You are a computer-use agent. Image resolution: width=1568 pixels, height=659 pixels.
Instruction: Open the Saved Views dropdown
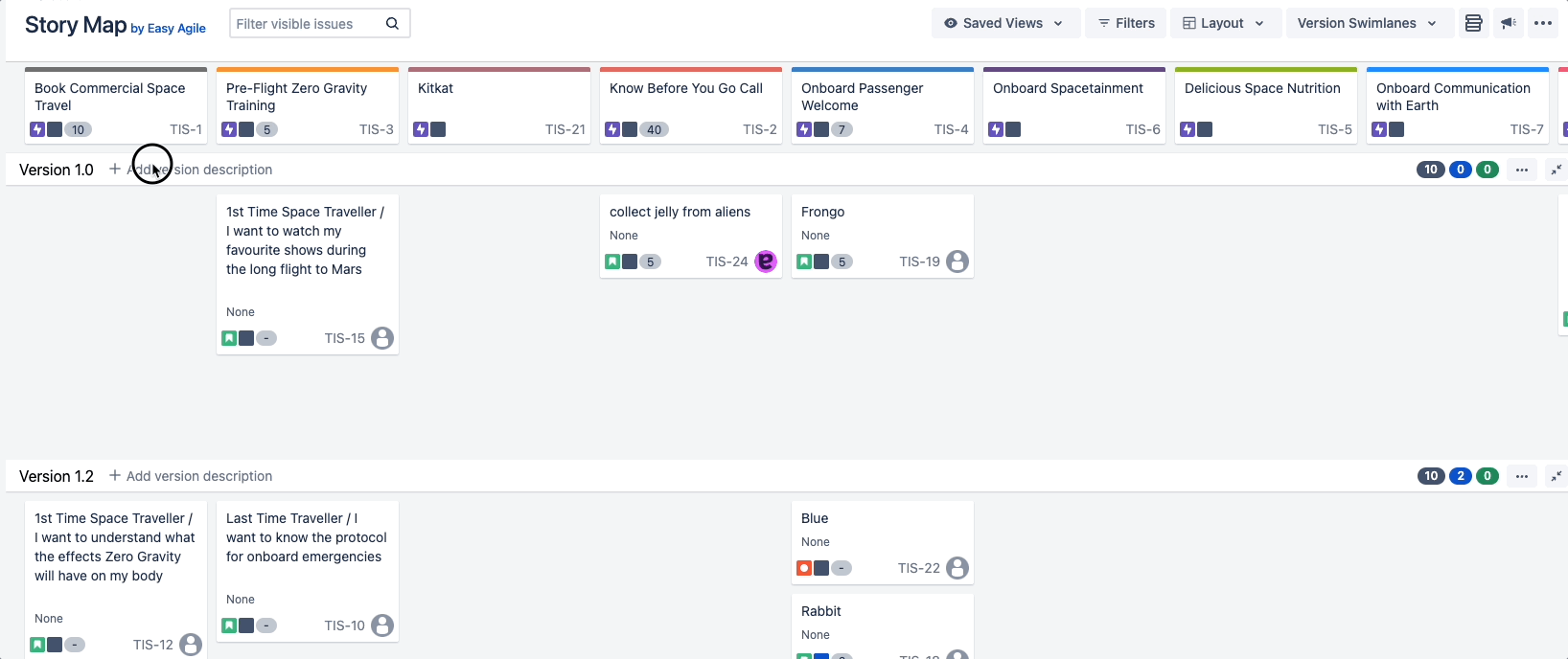1004,23
